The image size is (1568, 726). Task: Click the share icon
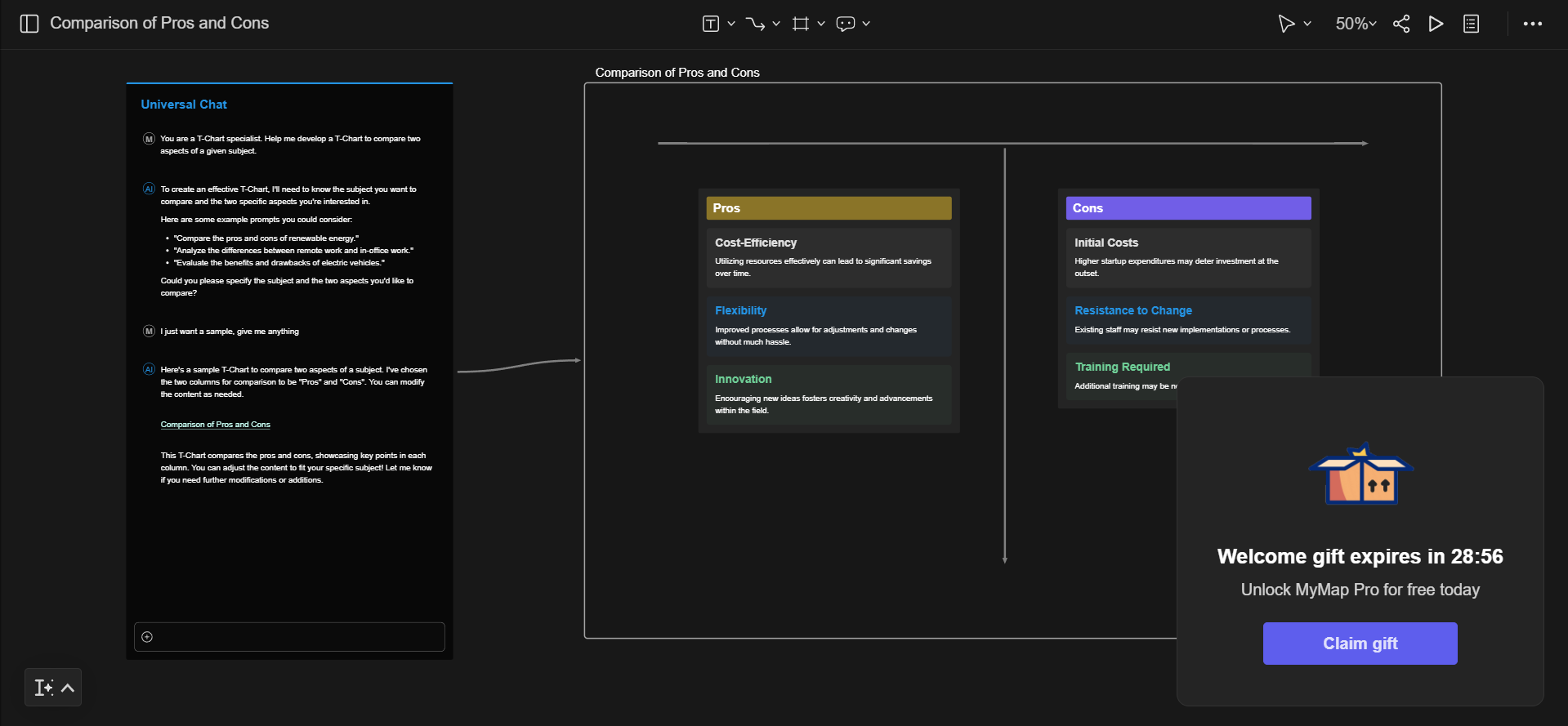[x=1401, y=24]
